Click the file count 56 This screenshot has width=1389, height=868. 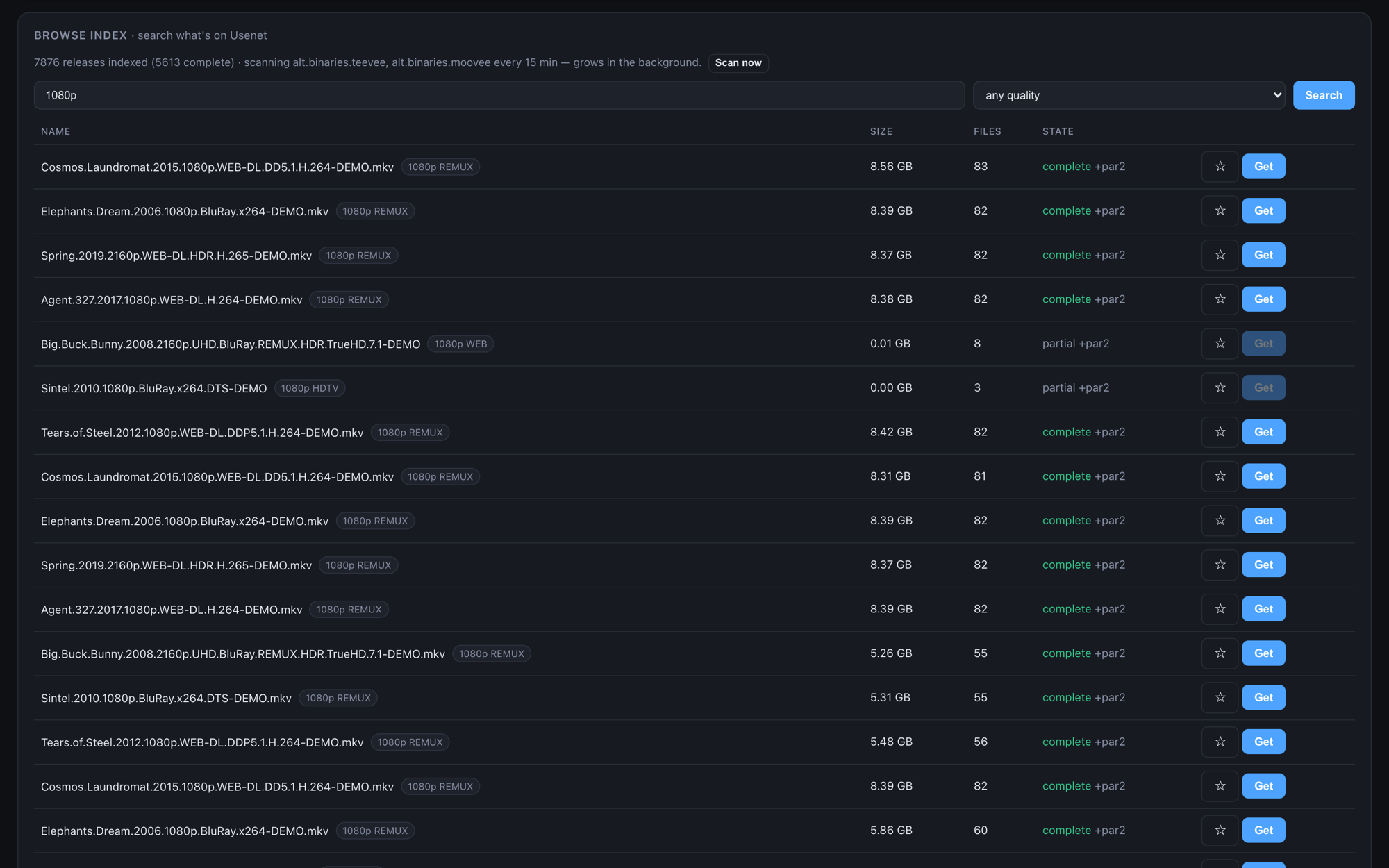click(981, 742)
